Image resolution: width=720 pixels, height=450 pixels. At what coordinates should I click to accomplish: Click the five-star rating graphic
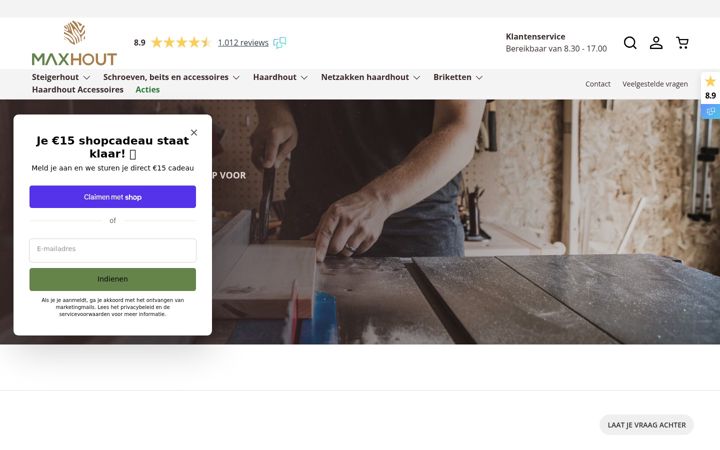click(x=180, y=43)
